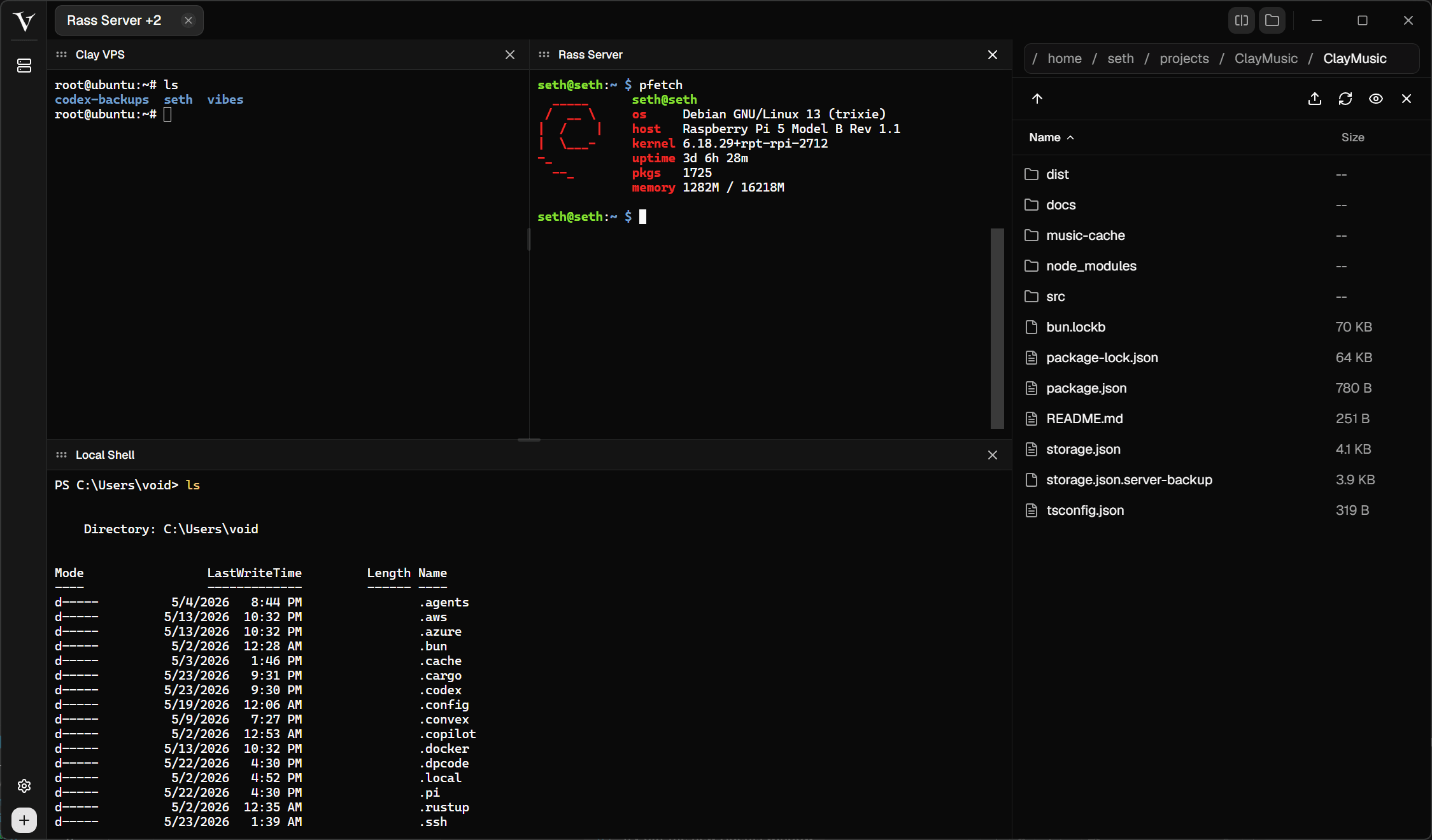Navigate to projects in the breadcrumb
This screenshot has height=840, width=1432.
(x=1184, y=59)
